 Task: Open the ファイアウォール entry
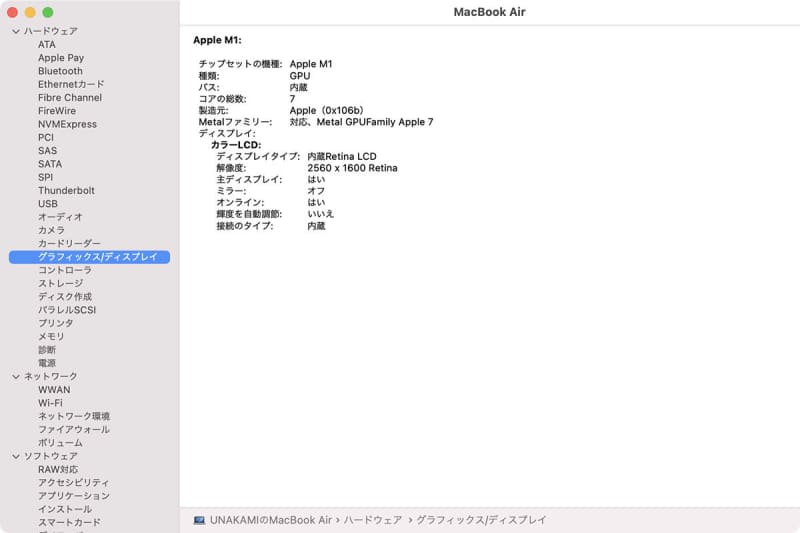pyautogui.click(x=74, y=429)
